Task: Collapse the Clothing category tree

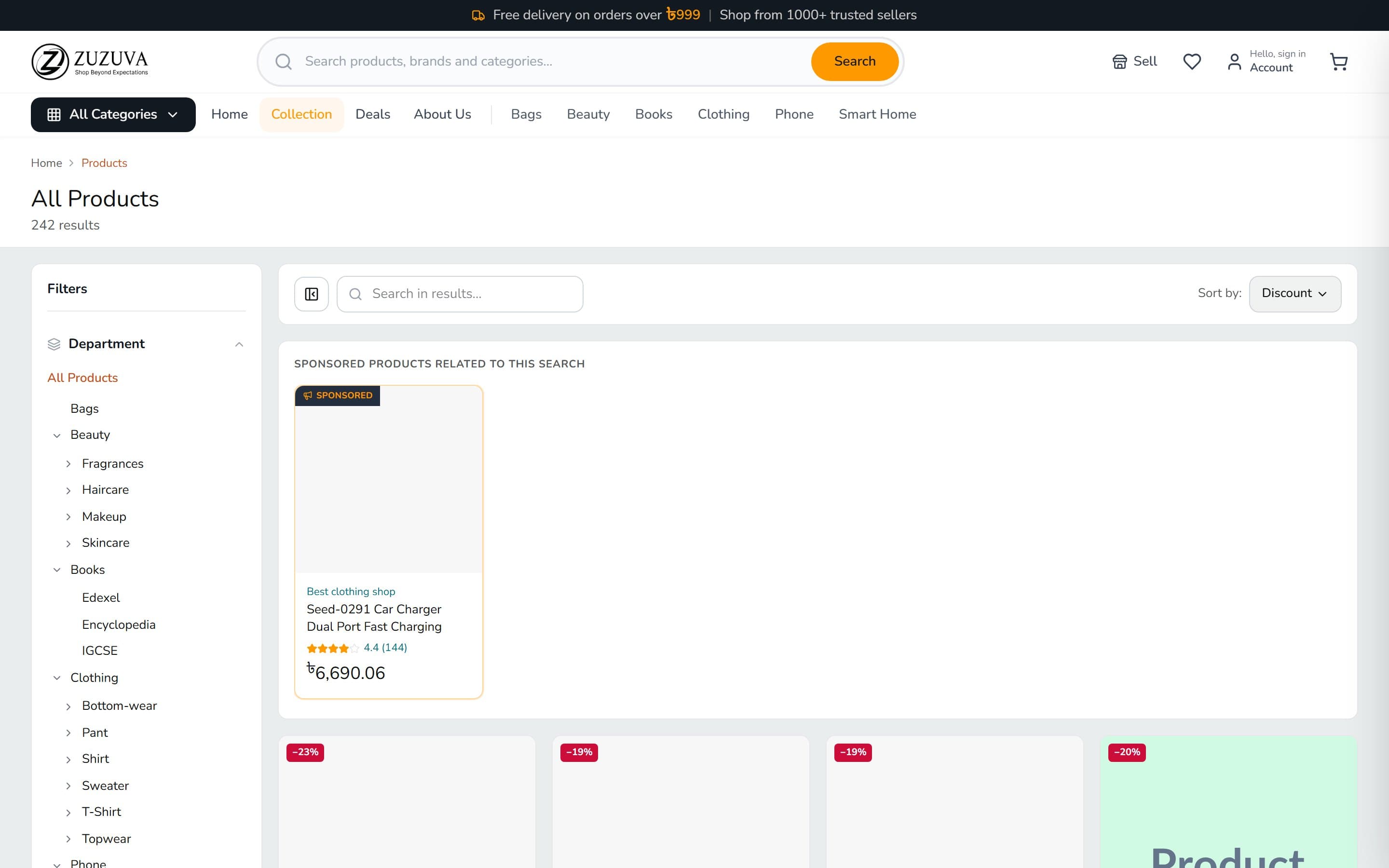Action: coord(57,678)
